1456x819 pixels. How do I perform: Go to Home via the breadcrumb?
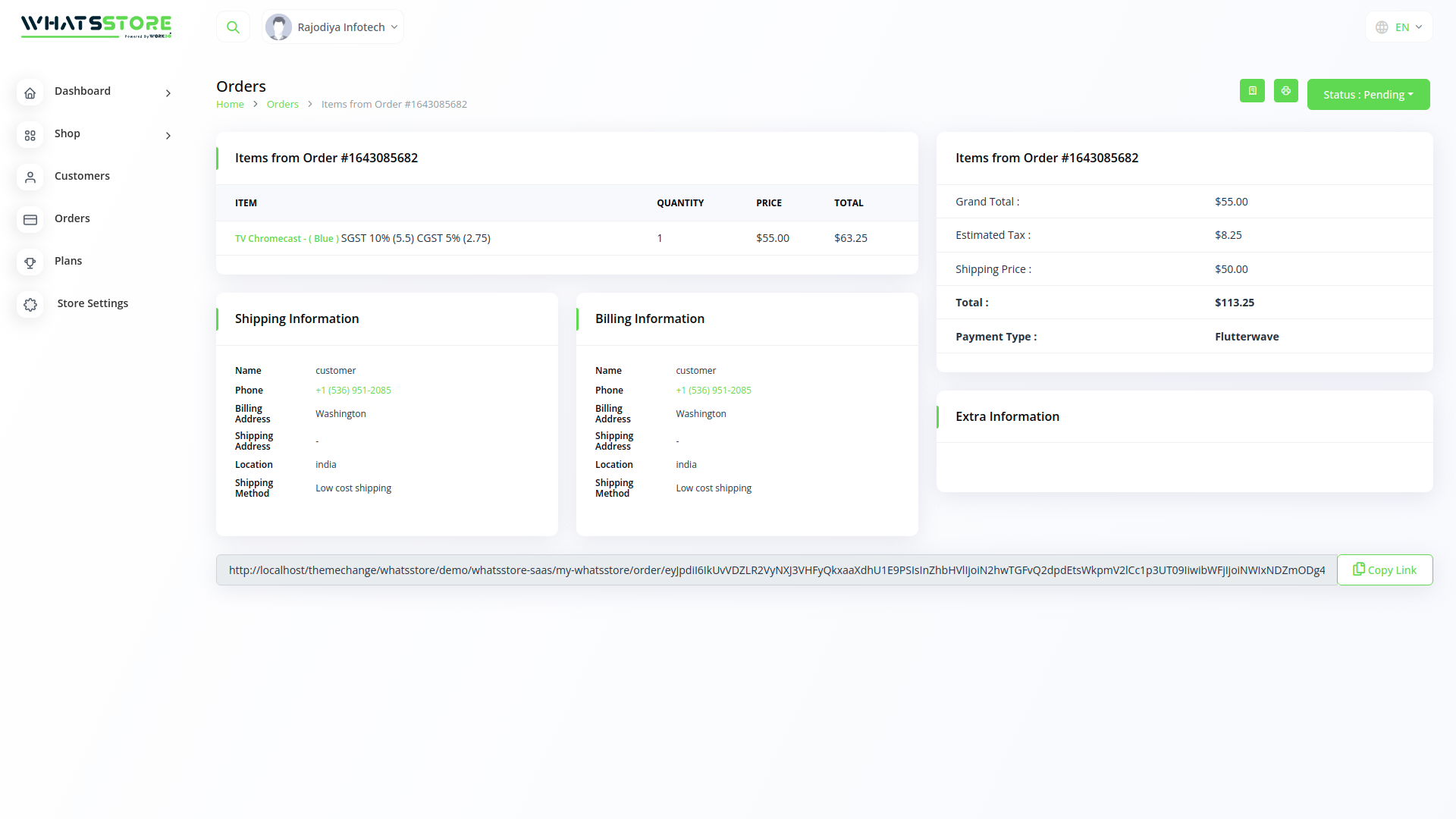tap(230, 104)
